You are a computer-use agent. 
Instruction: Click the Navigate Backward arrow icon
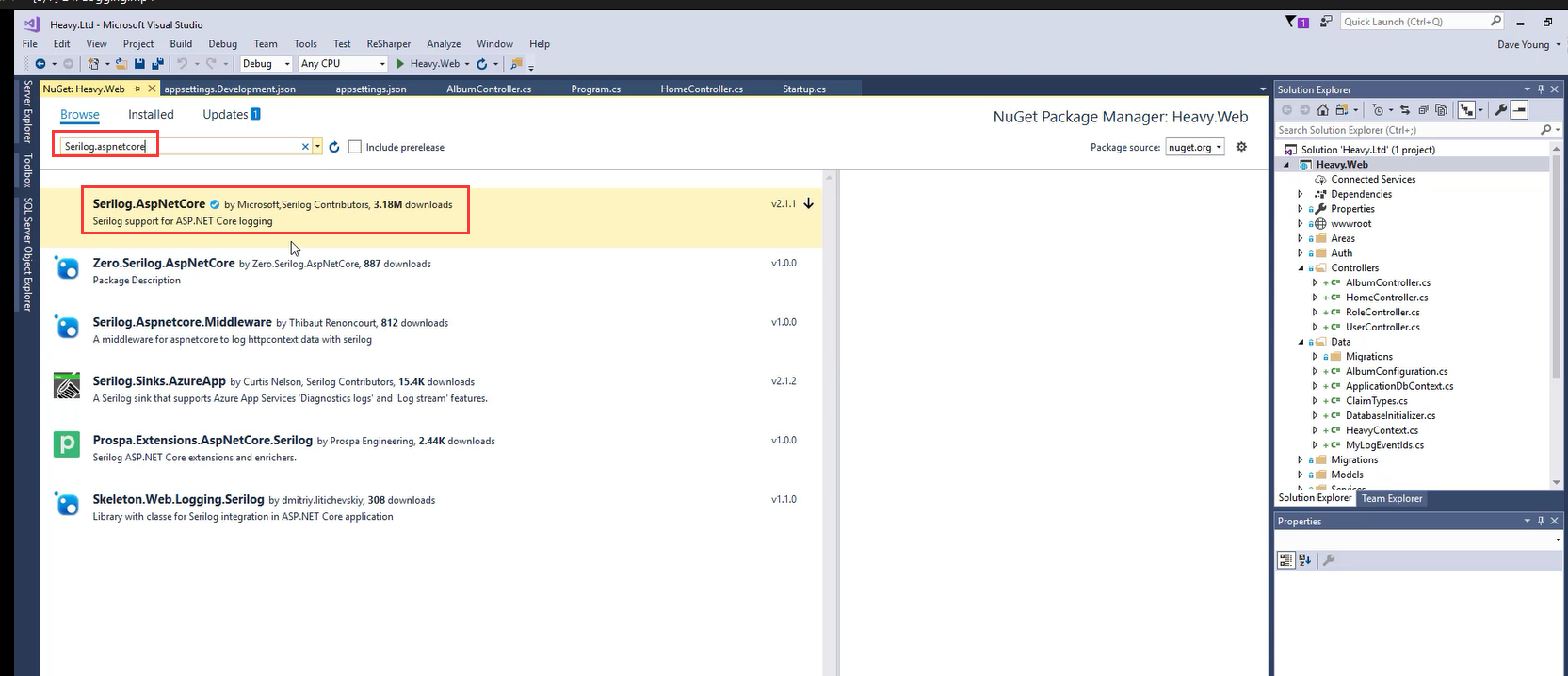tap(40, 64)
